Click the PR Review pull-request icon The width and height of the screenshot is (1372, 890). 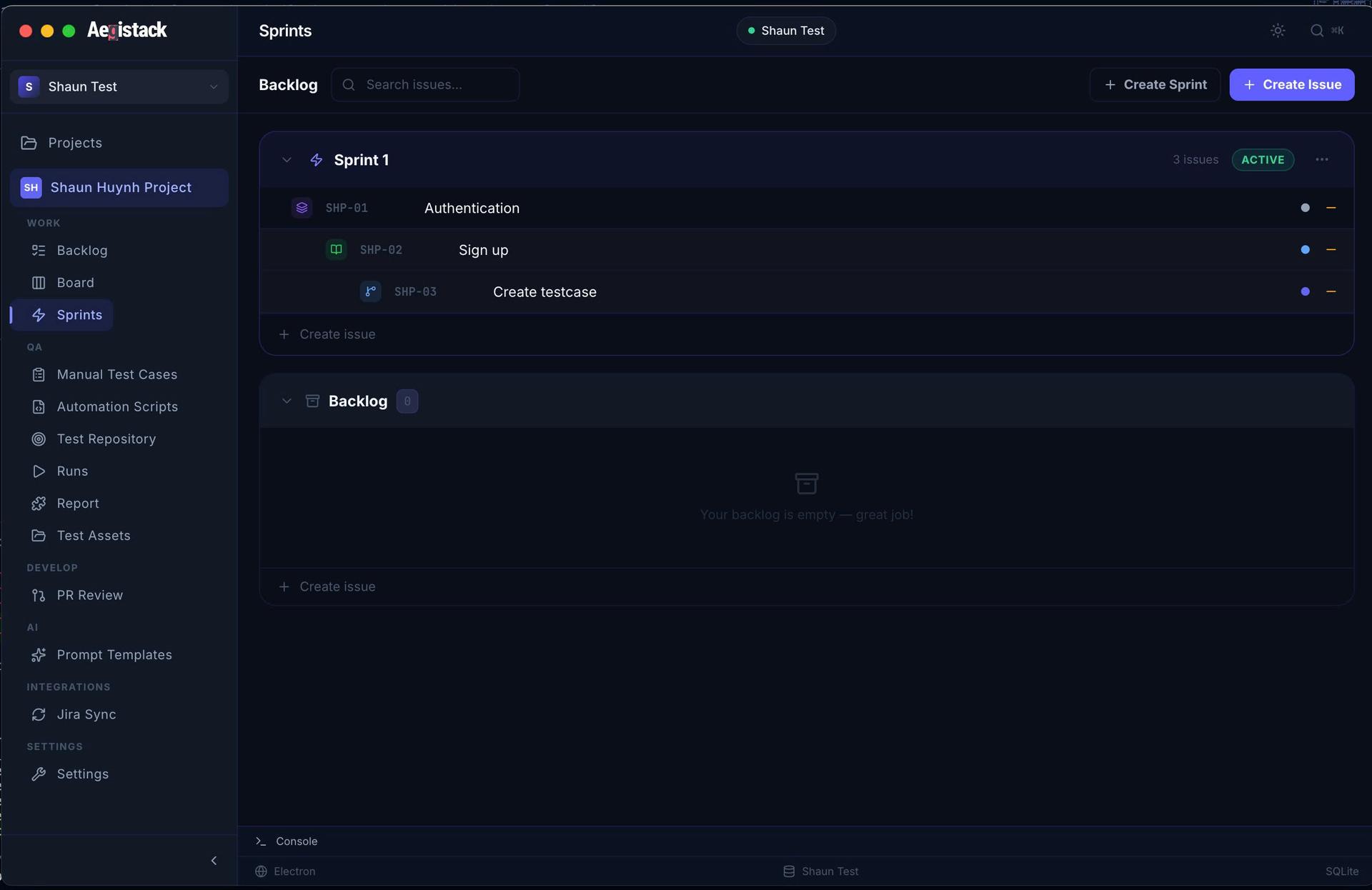pyautogui.click(x=39, y=595)
